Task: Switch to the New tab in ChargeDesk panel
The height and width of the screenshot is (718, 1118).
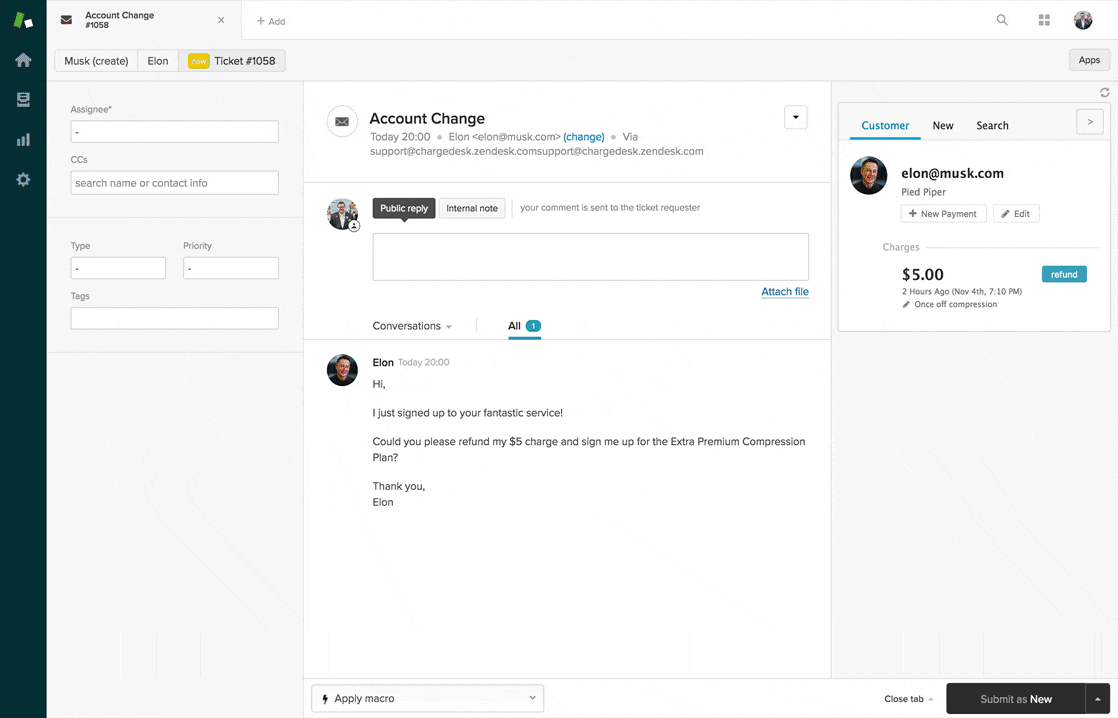Action: 942,125
